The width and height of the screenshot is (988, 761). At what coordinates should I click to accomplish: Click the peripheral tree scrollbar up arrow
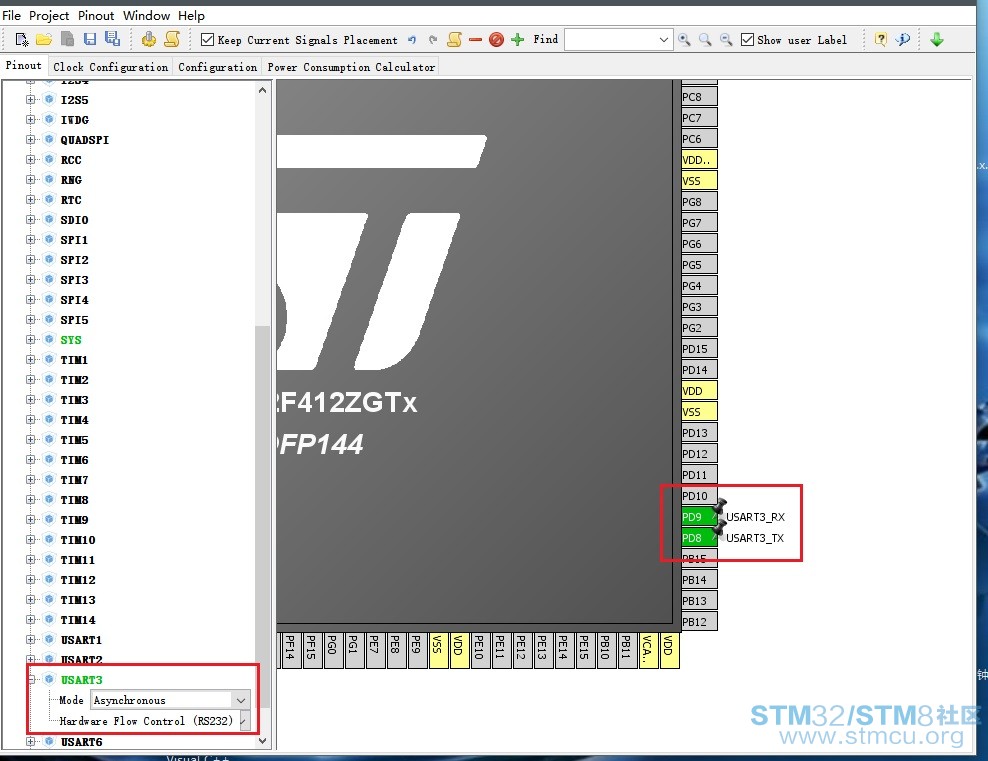pos(263,90)
